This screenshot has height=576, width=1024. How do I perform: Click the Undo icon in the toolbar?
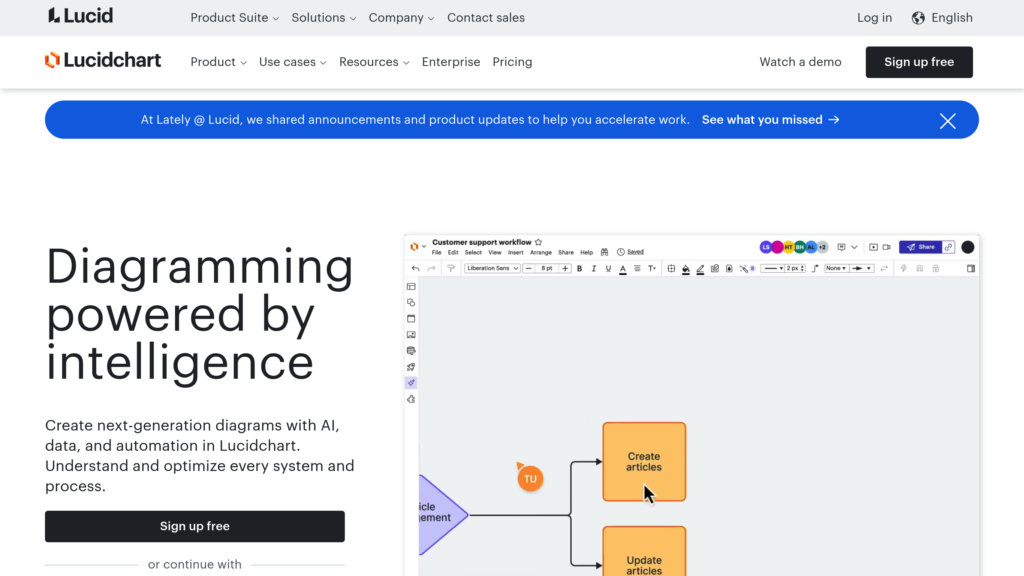coord(414,268)
